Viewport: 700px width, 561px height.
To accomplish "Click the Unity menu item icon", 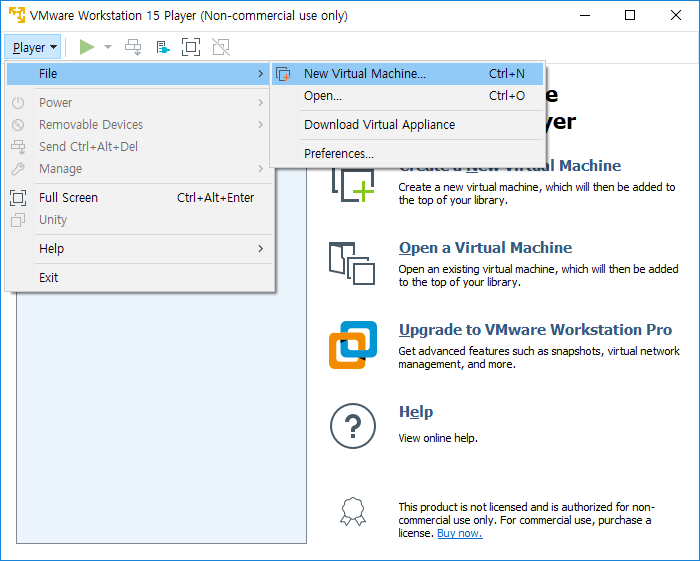I will (x=18, y=220).
